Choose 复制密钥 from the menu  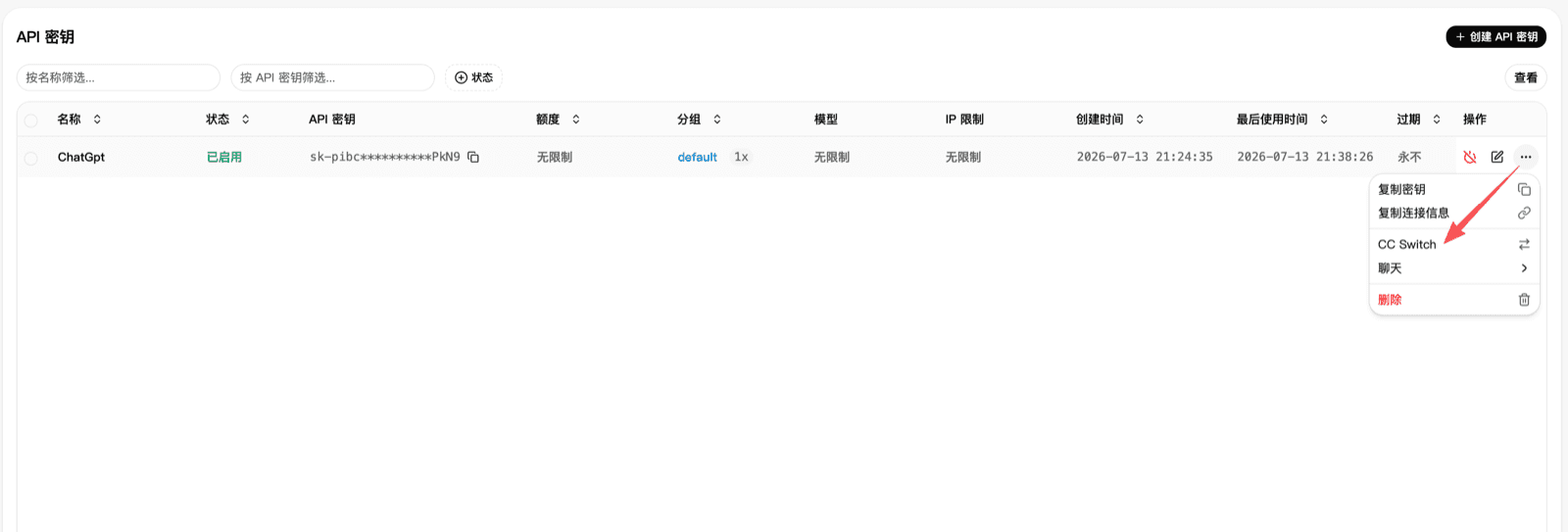[1454, 189]
